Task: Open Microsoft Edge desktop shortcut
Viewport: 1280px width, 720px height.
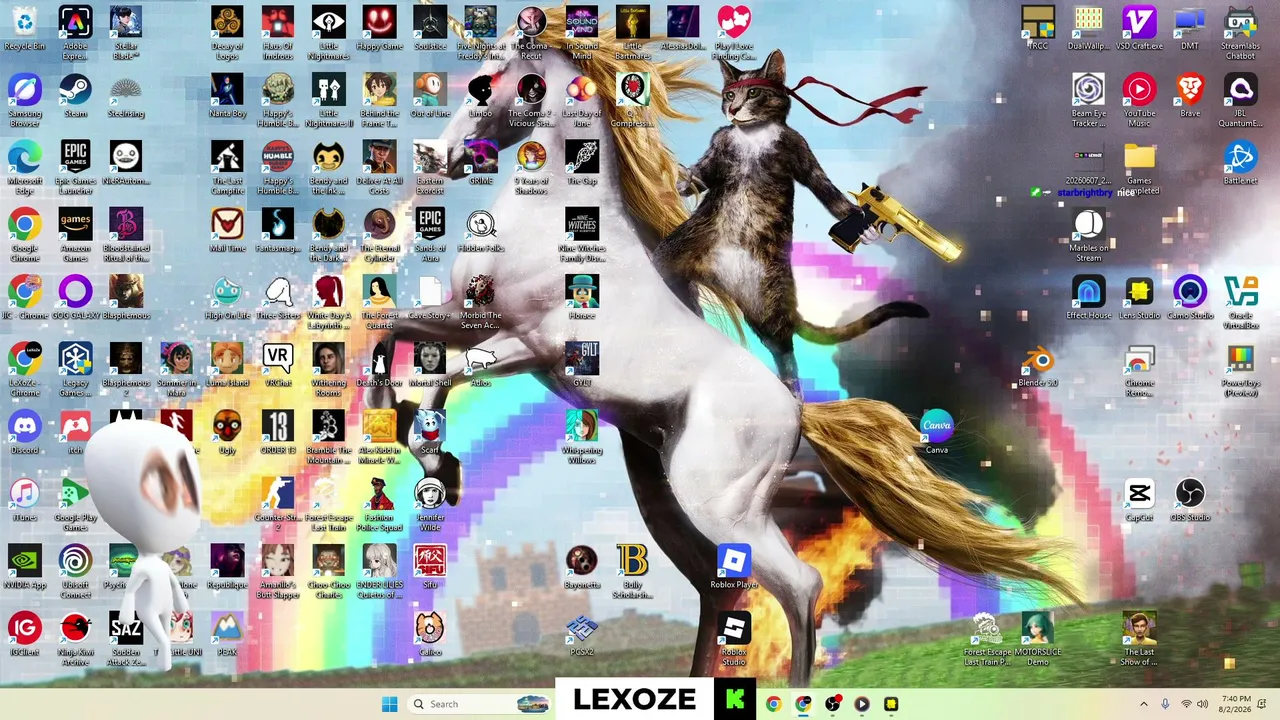Action: 25,168
